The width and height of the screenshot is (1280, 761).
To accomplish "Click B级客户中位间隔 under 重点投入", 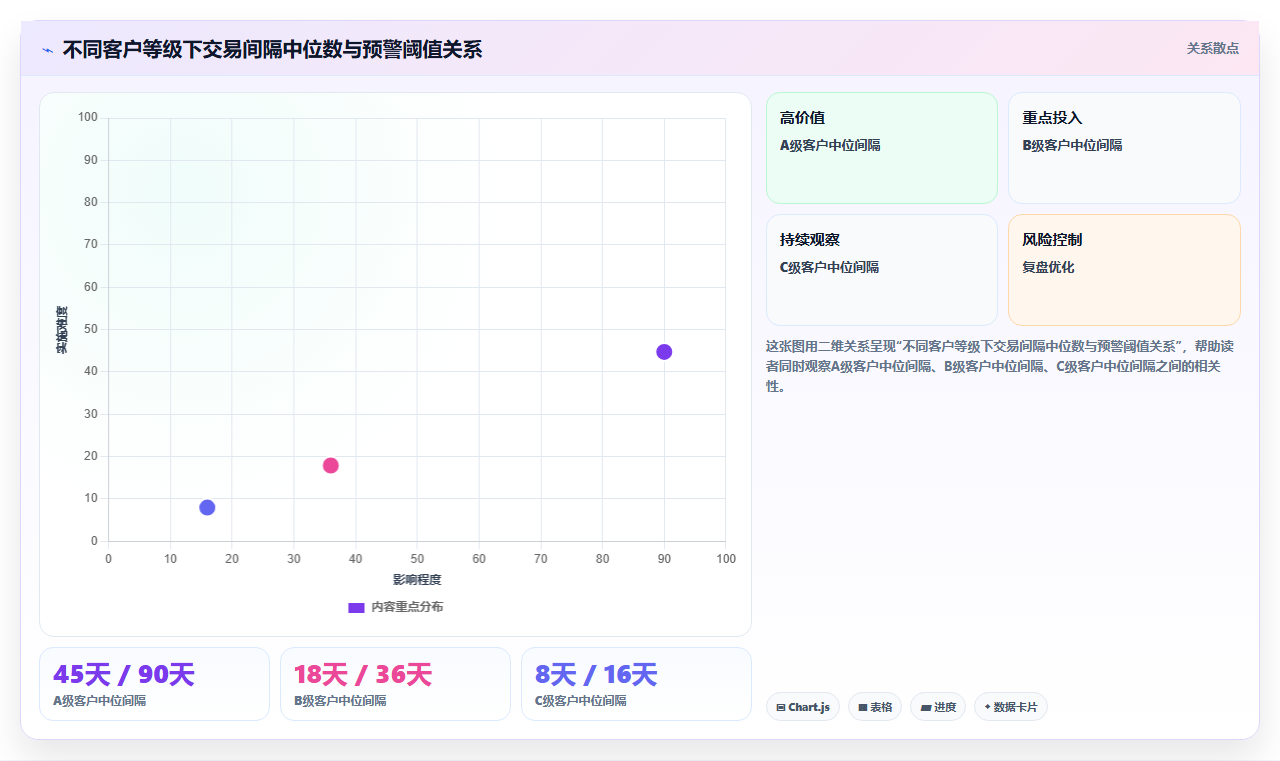I will [x=1072, y=145].
